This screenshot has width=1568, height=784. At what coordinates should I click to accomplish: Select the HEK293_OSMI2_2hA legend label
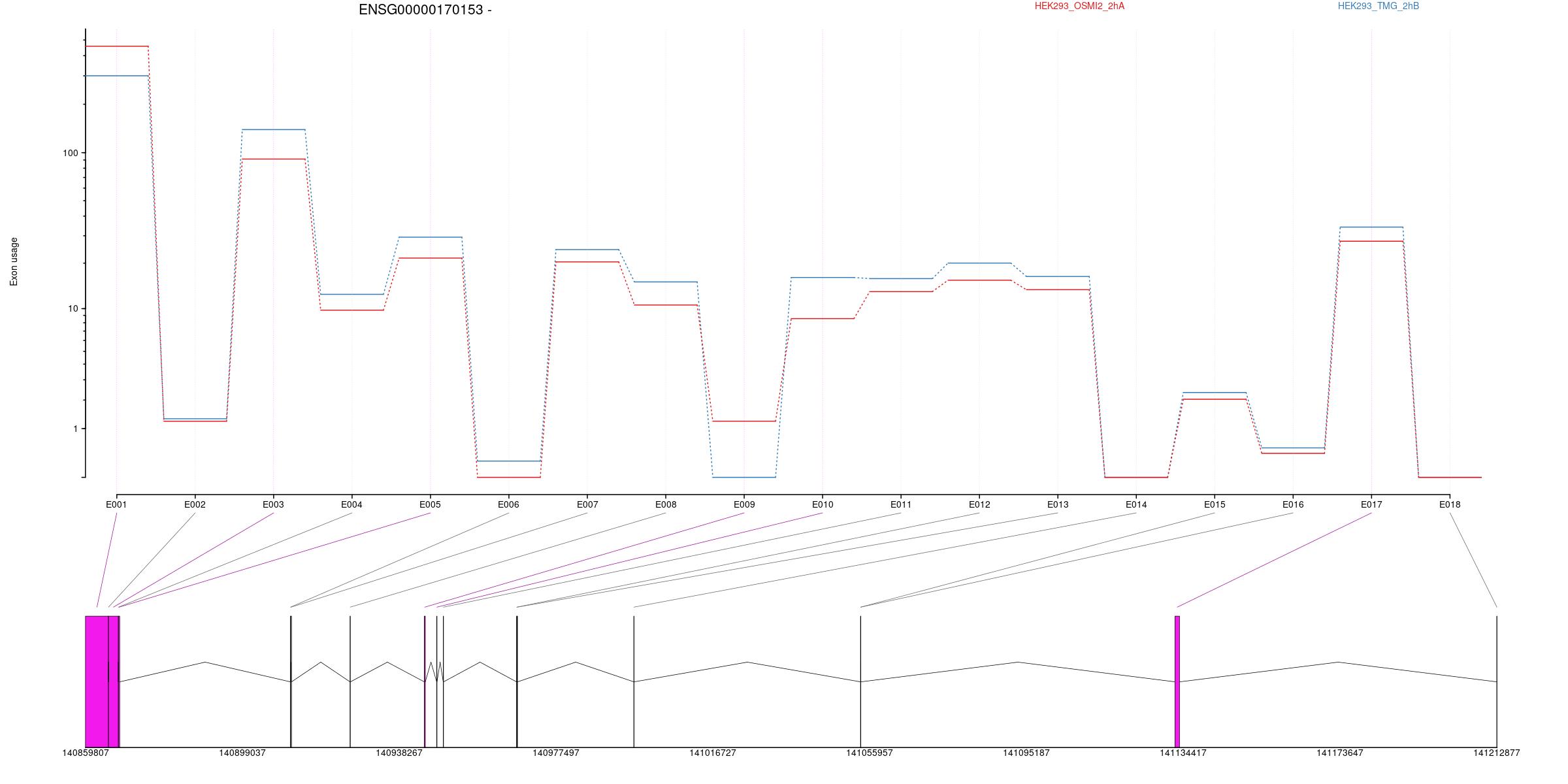tap(1079, 6)
